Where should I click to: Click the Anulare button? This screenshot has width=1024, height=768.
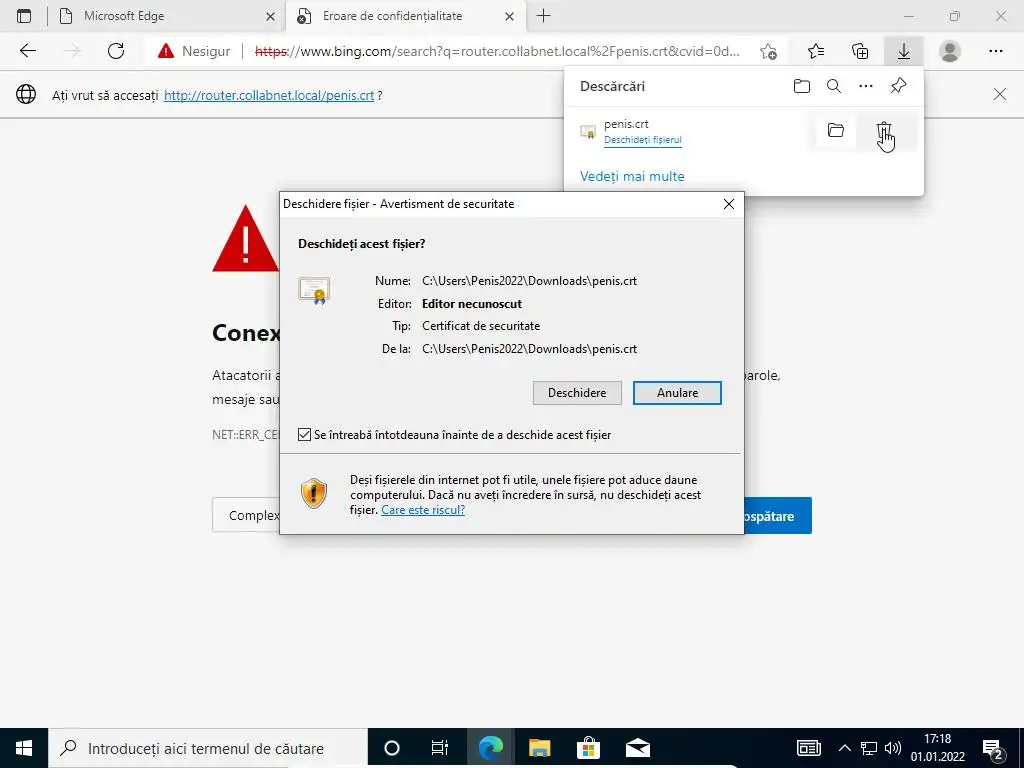pyautogui.click(x=677, y=393)
